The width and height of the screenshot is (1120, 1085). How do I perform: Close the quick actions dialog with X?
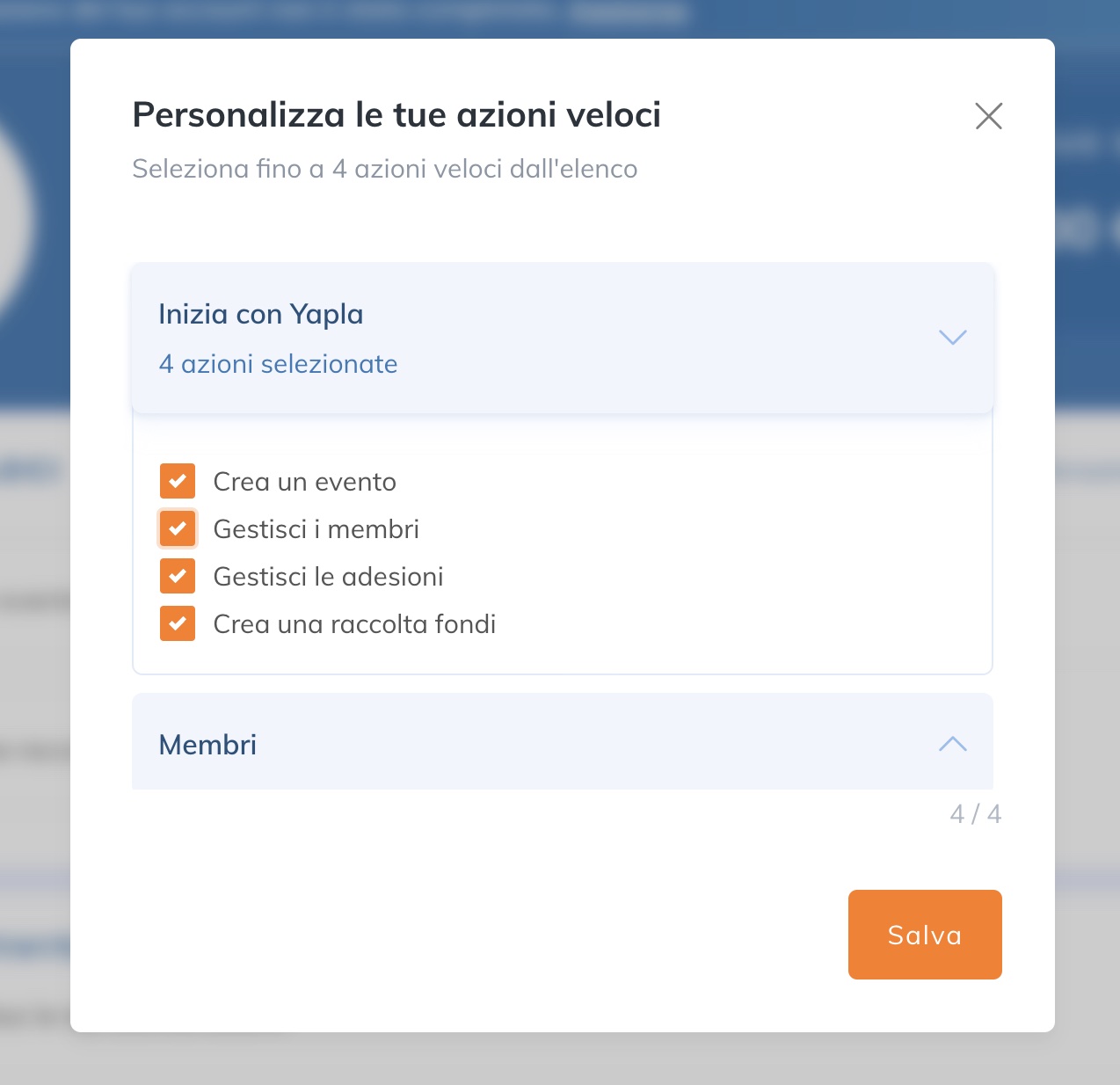989,116
